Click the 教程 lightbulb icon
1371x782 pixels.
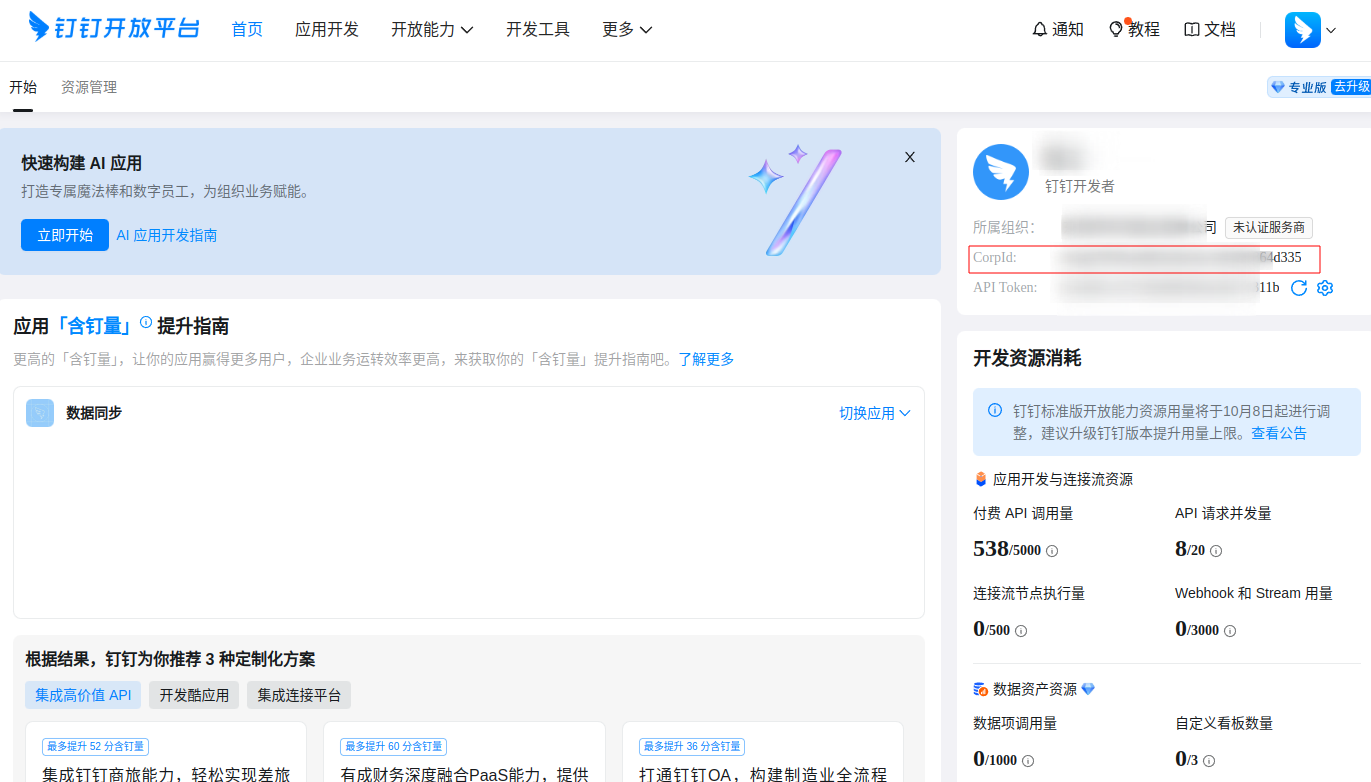point(1117,29)
